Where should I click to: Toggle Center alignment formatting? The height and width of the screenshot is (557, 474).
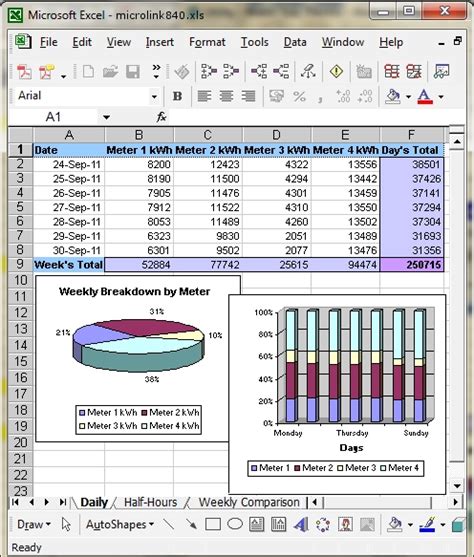[x=226, y=96]
